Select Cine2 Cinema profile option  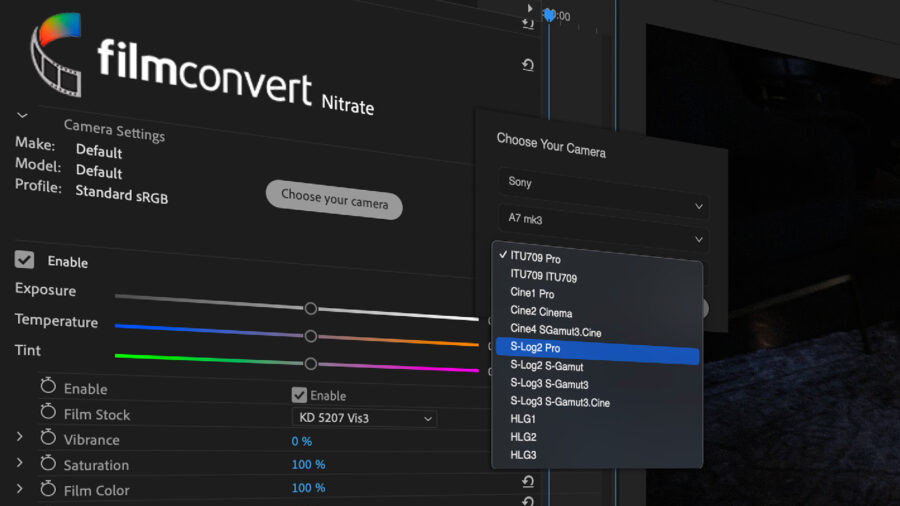pos(541,312)
